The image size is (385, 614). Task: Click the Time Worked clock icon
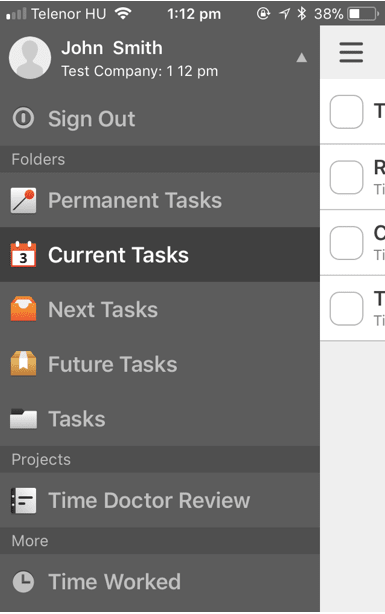click(23, 582)
